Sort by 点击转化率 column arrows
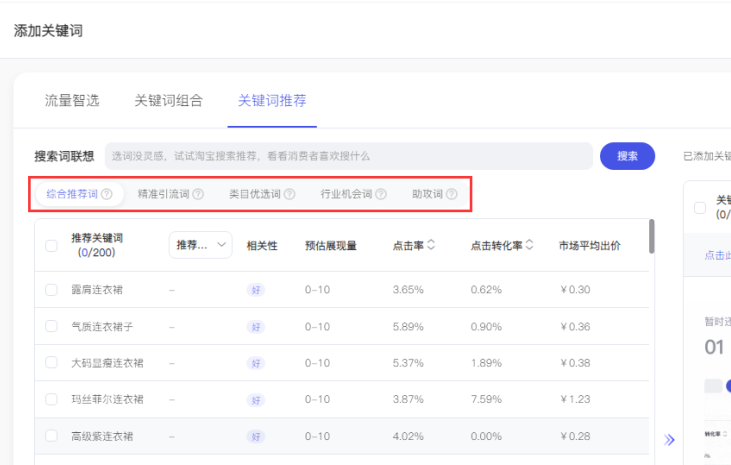731x465 pixels. [x=530, y=245]
